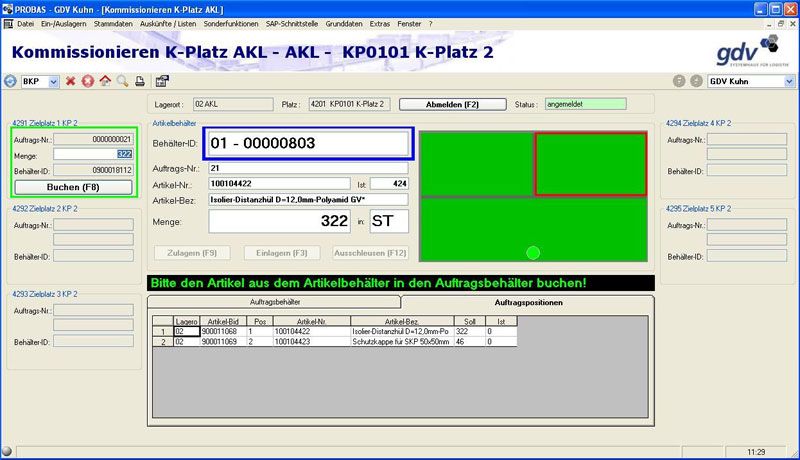
Task: Open the BKP dropdown
Action: pyautogui.click(x=53, y=82)
